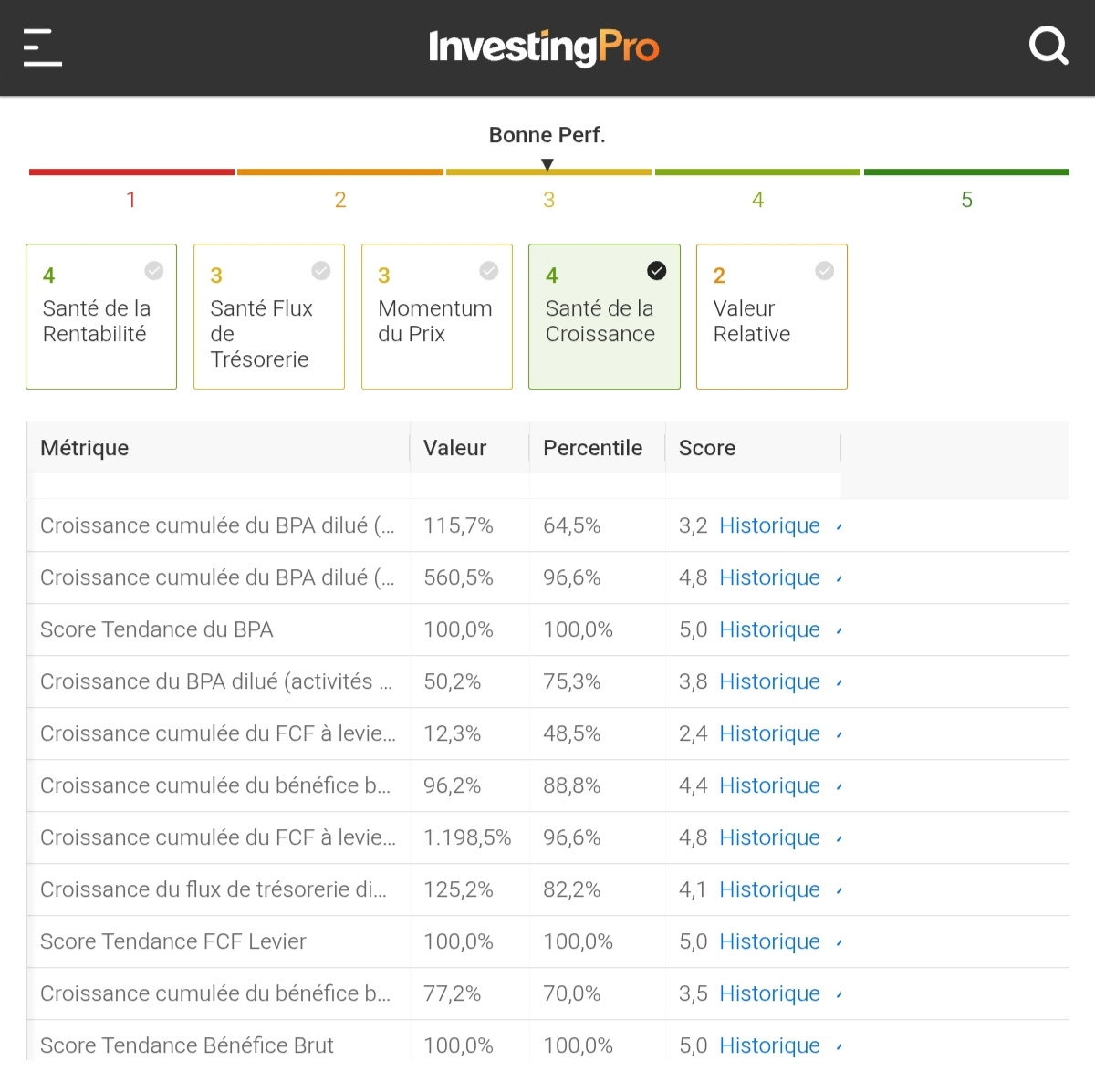Click the 560,5% value cell
The height and width of the screenshot is (1092, 1095).
458,577
